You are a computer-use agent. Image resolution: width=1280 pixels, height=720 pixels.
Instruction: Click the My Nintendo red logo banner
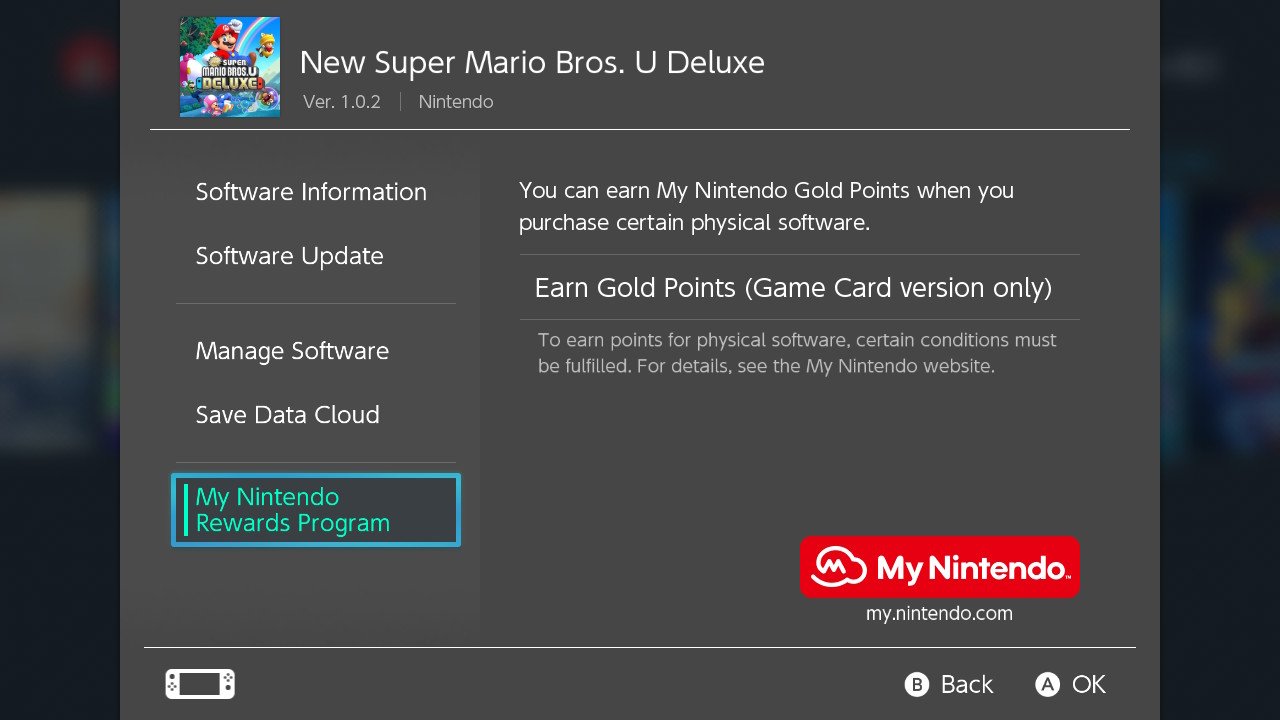pyautogui.click(x=939, y=567)
